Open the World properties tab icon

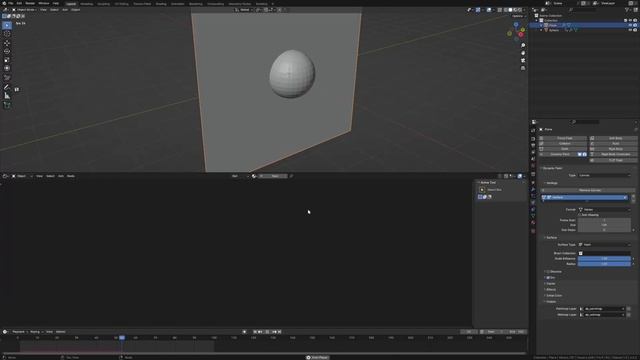pos(533,166)
